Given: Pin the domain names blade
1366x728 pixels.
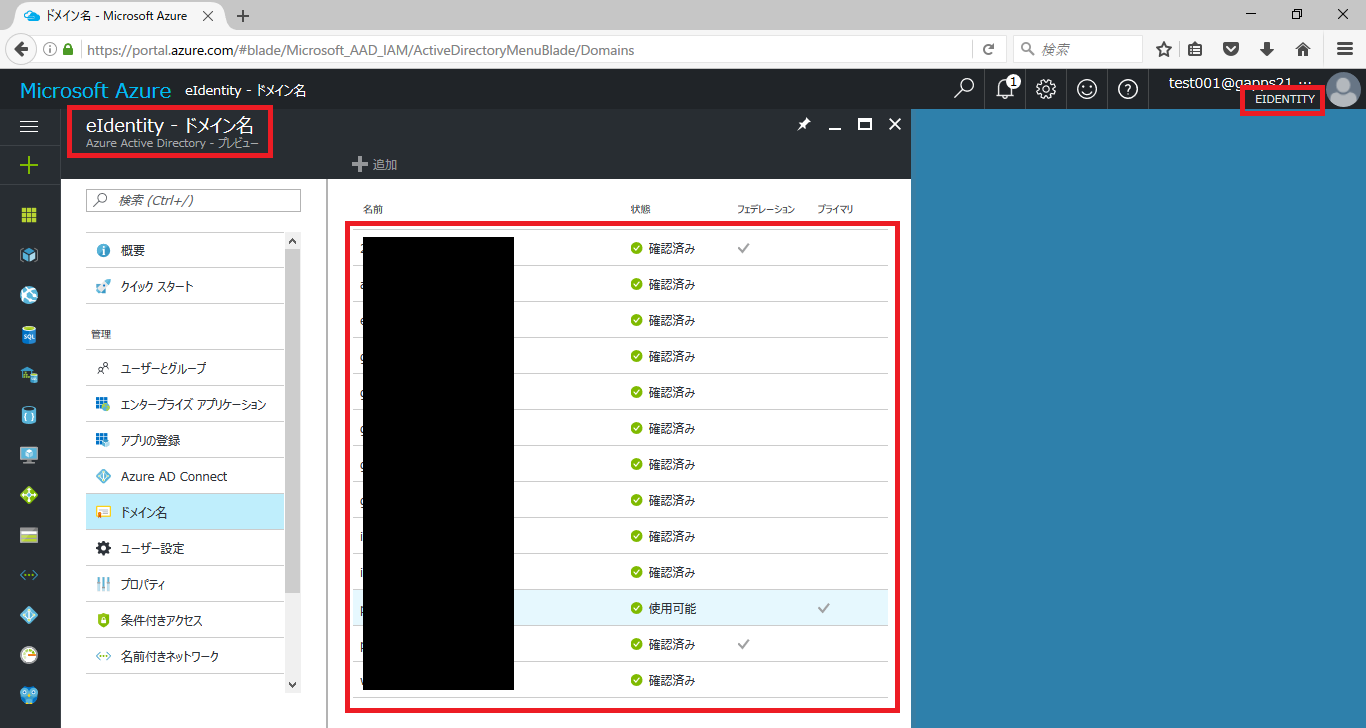Looking at the screenshot, I should 804,125.
